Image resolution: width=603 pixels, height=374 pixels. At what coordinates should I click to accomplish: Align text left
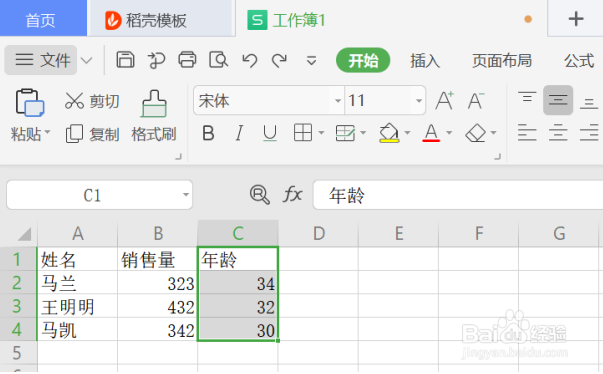tap(527, 133)
